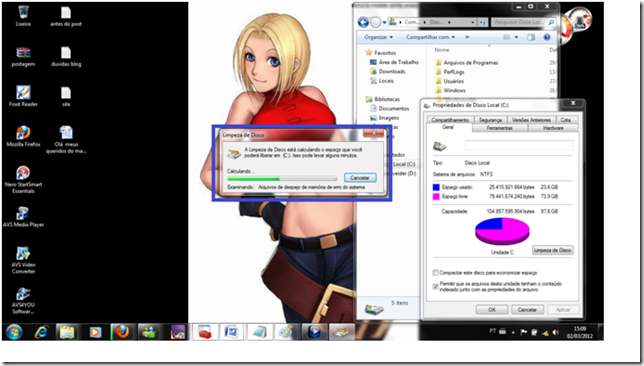Open the 'site' desktop file
644x366 pixels.
tap(66, 96)
